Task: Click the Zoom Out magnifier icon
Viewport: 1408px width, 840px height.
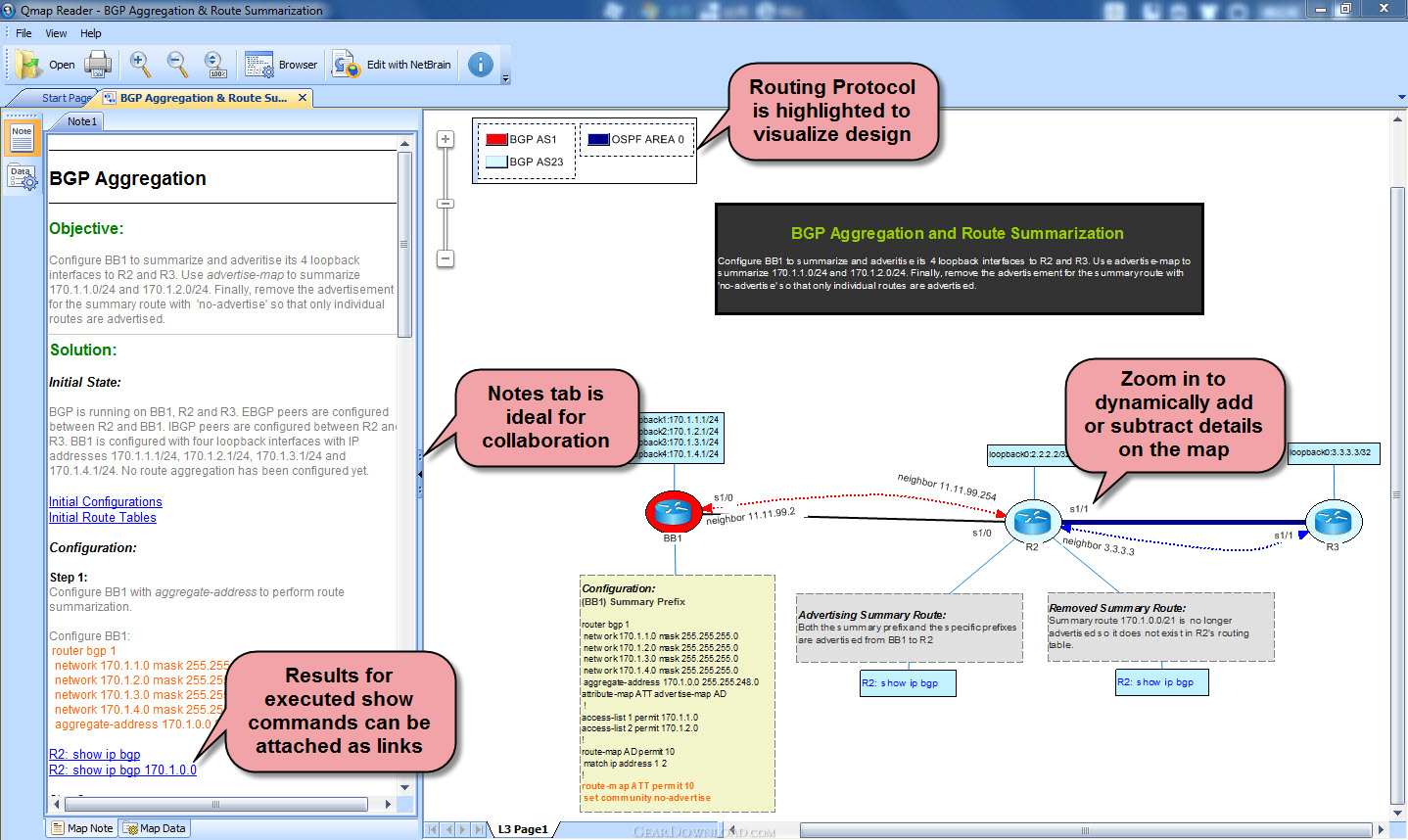Action: [177, 65]
